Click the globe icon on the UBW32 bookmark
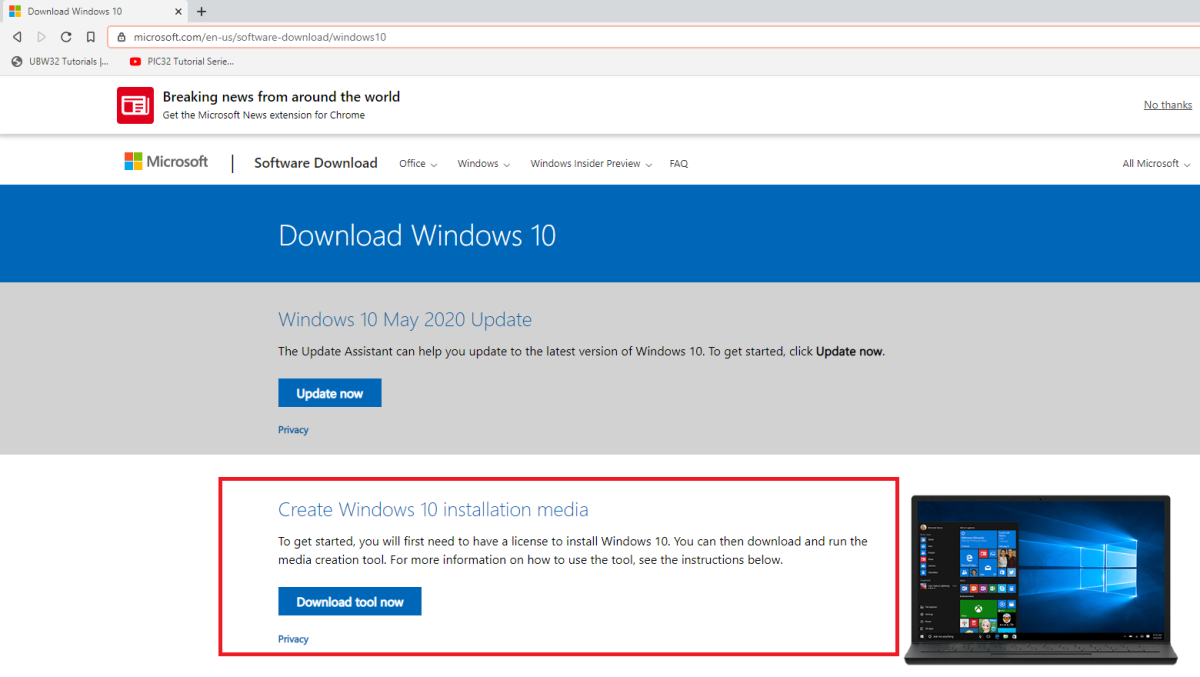Screen dimensions: 1200x677 15,60
